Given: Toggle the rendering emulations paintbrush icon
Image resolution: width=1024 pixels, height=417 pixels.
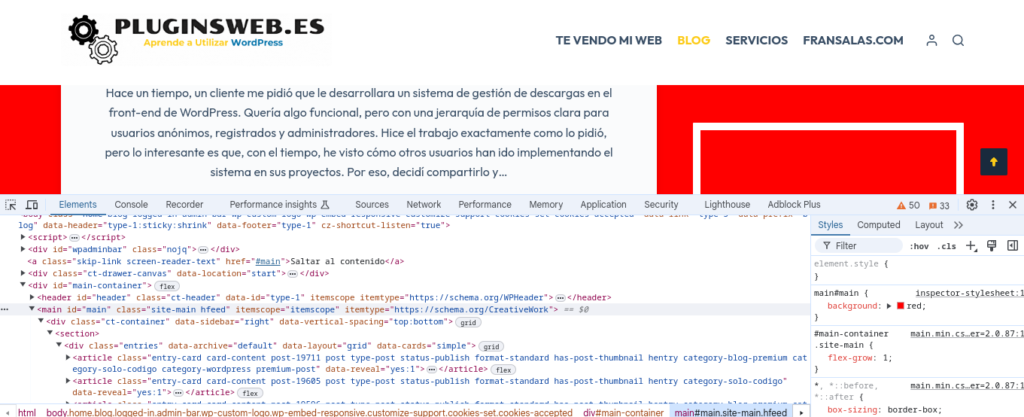Looking at the screenshot, I should (x=991, y=246).
